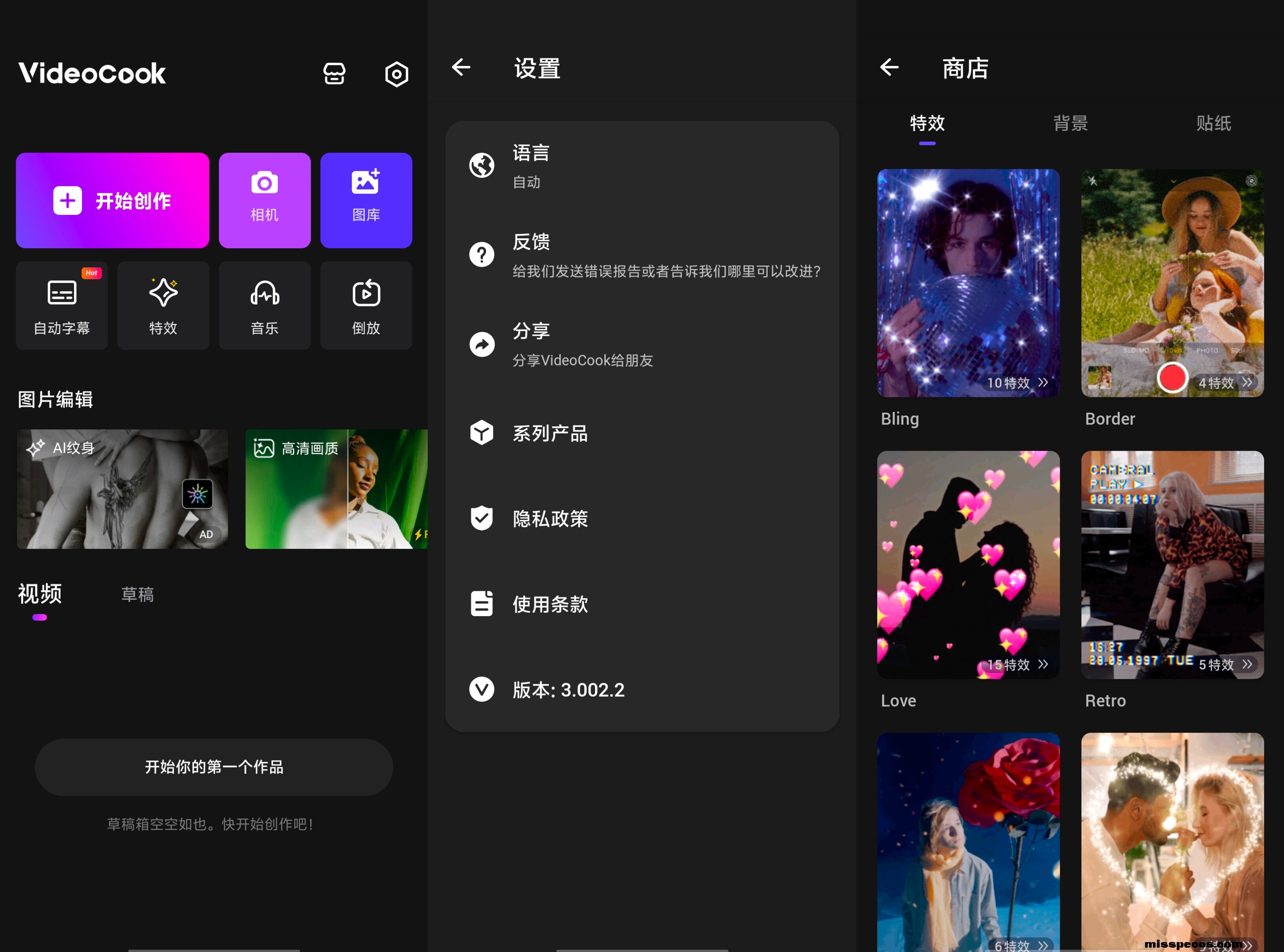
Task: Expand the Retro 5特效 pack arrow
Action: point(1247,665)
